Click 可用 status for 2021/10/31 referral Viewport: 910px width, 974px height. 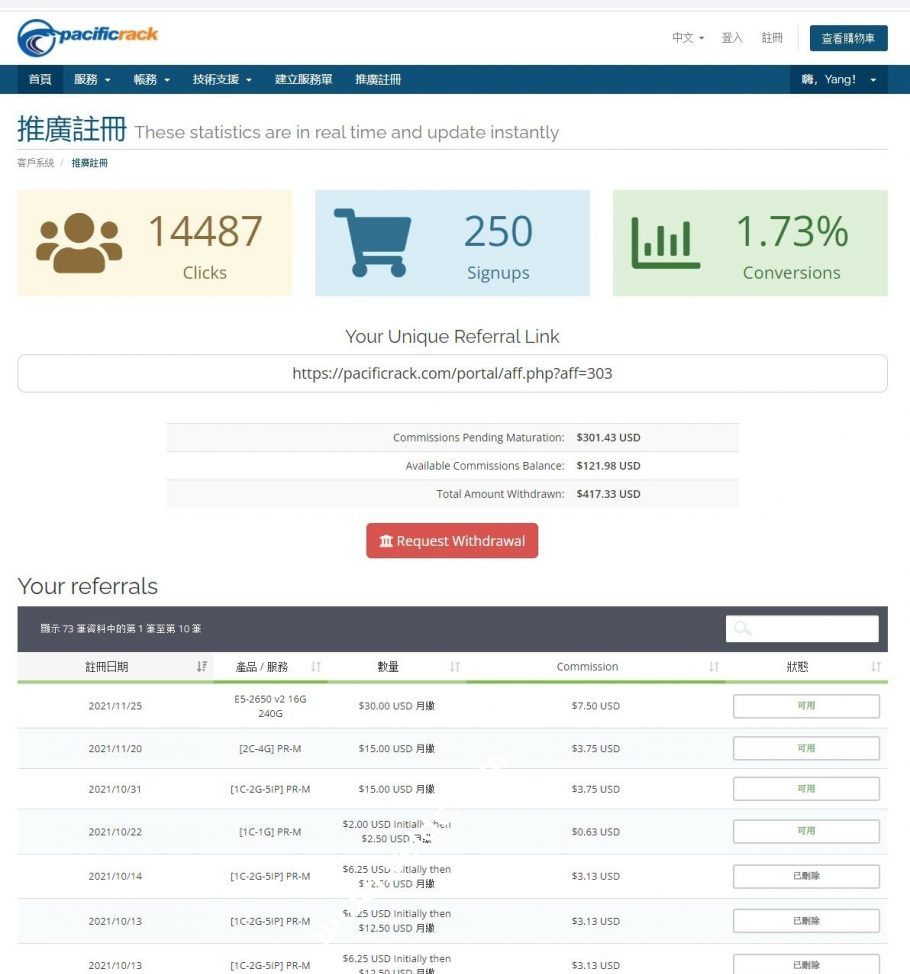pos(806,788)
